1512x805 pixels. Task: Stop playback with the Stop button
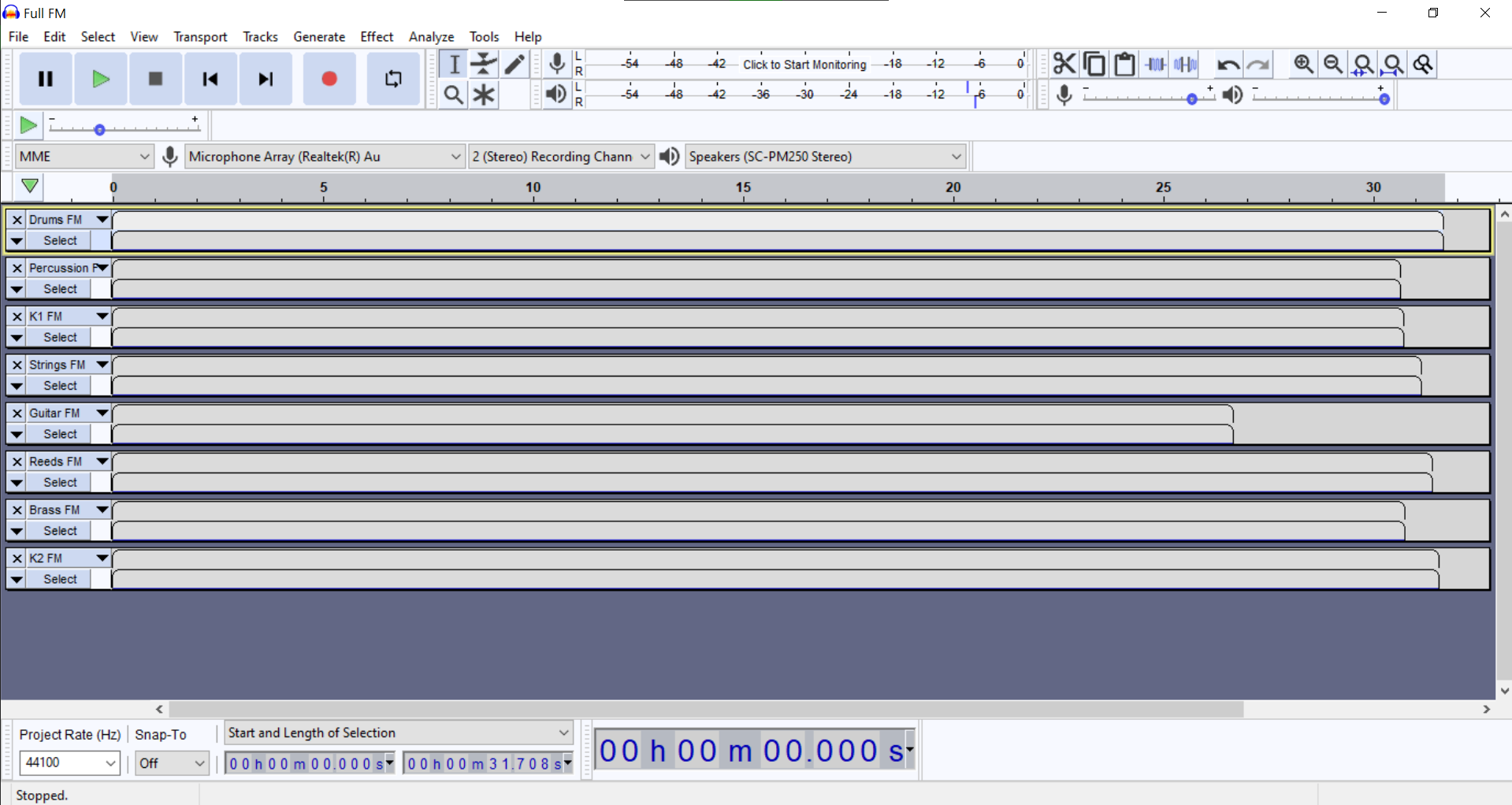tap(155, 79)
